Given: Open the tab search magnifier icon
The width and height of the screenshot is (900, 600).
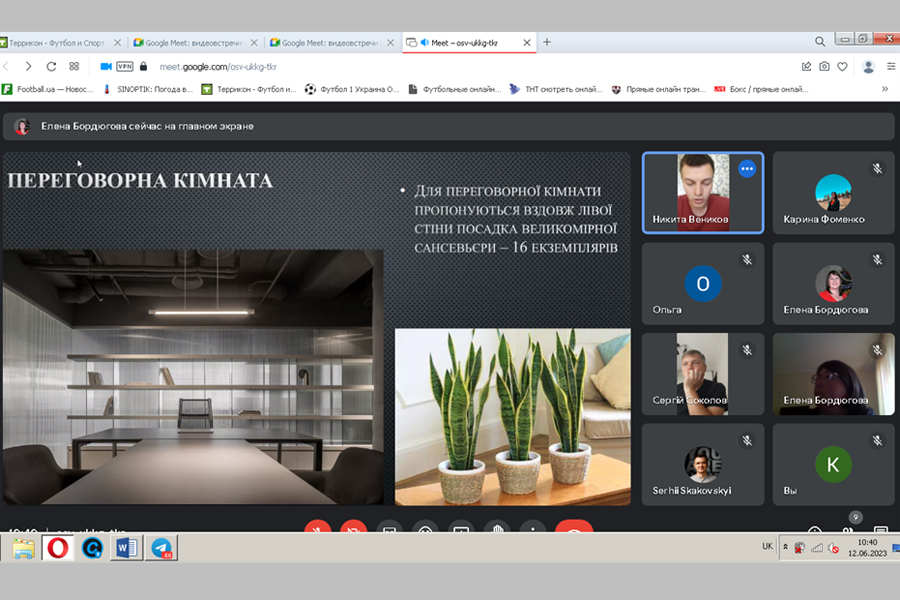Looking at the screenshot, I should pos(820,42).
